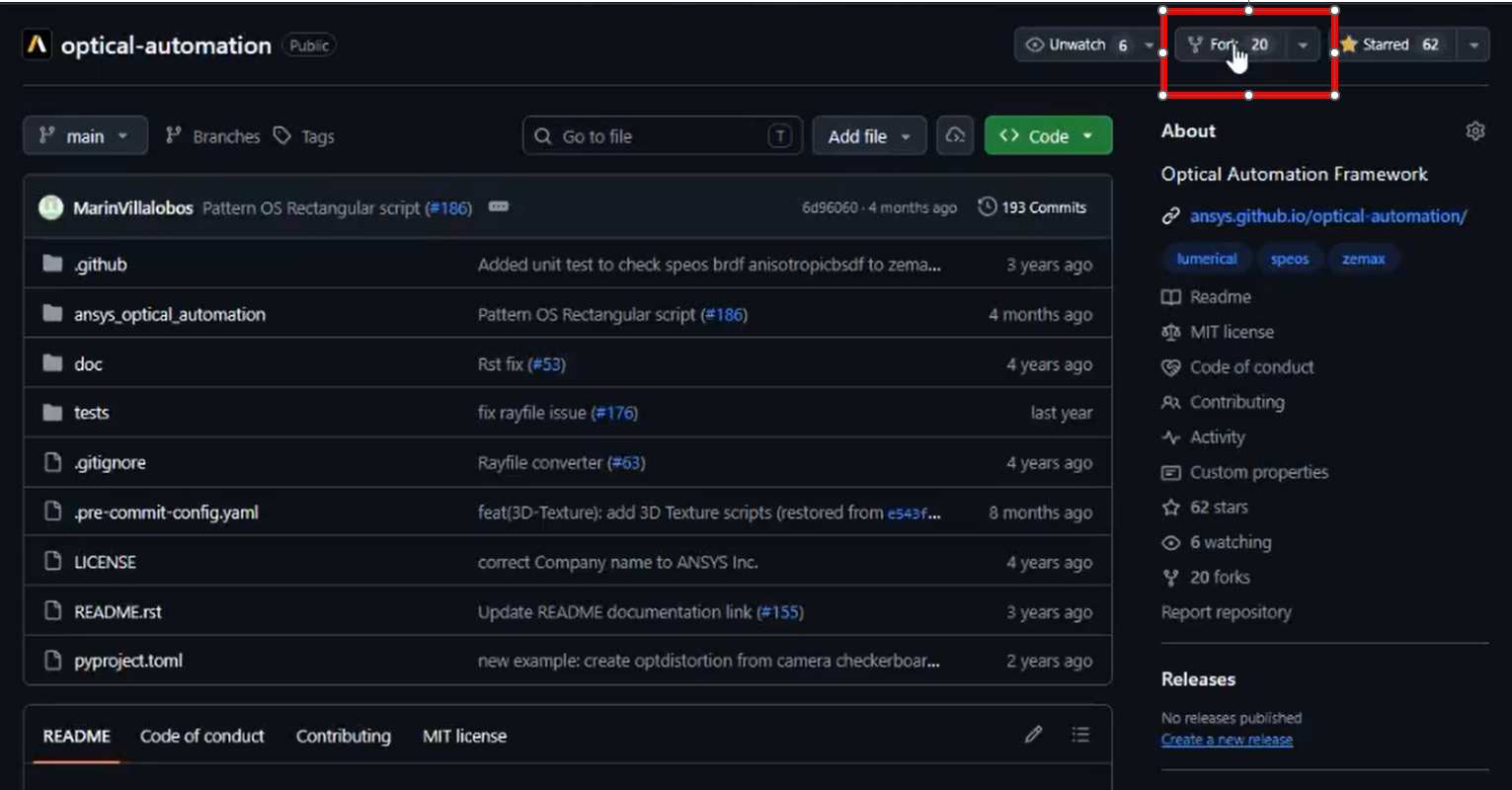Open pull request #176 link
The image size is (1512, 790).
(x=613, y=413)
